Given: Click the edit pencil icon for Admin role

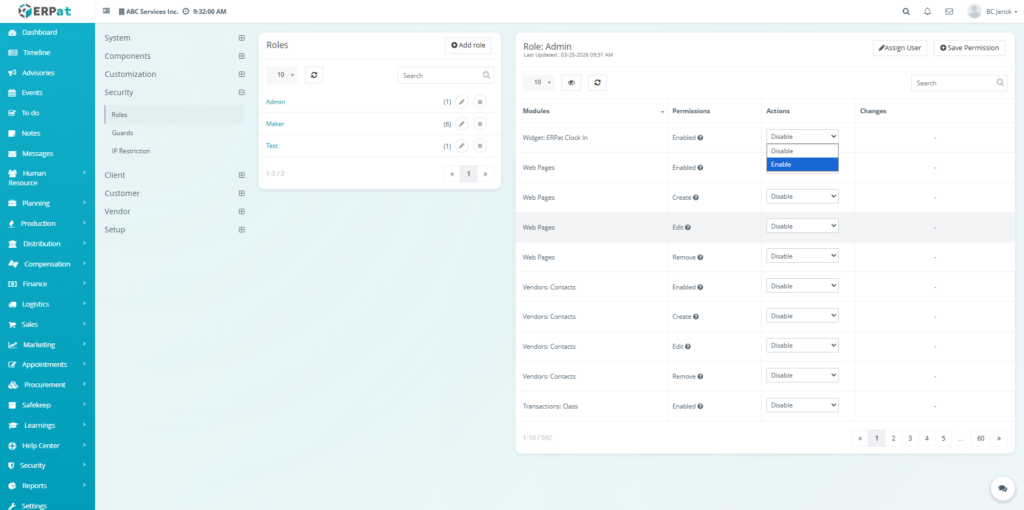Looking at the screenshot, I should pyautogui.click(x=462, y=102).
